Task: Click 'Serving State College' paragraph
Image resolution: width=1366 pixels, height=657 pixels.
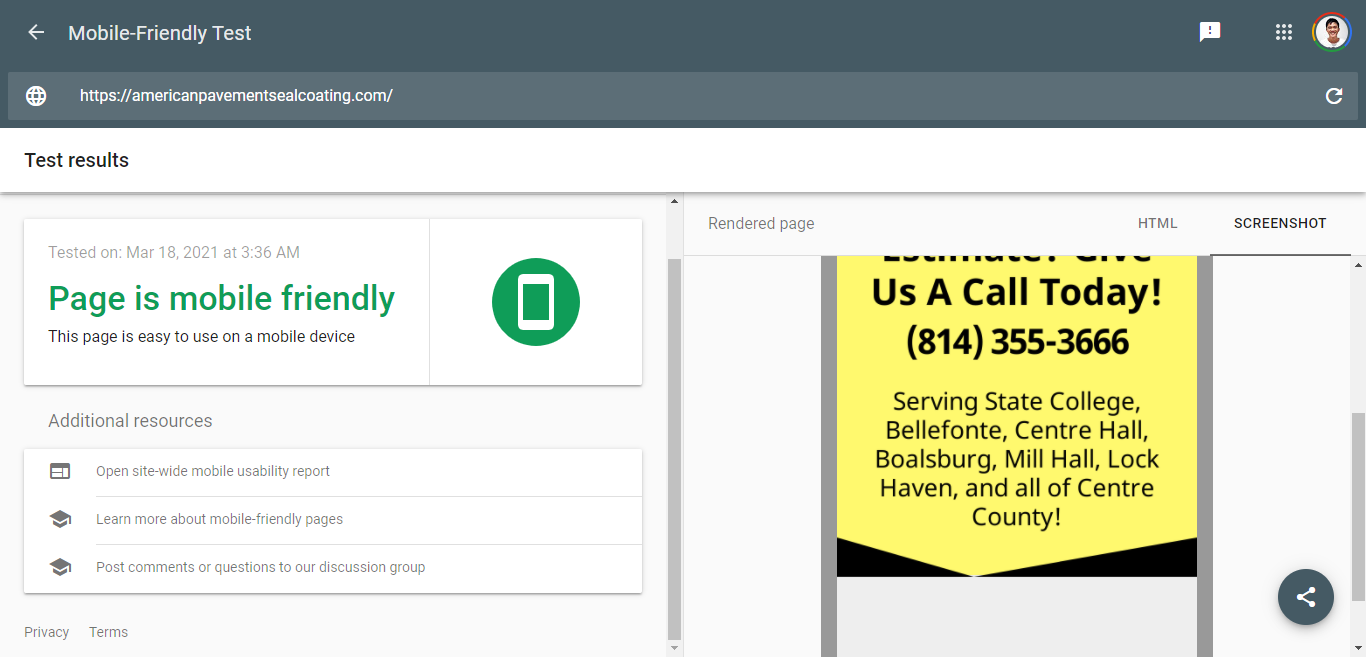Action: 1017,459
